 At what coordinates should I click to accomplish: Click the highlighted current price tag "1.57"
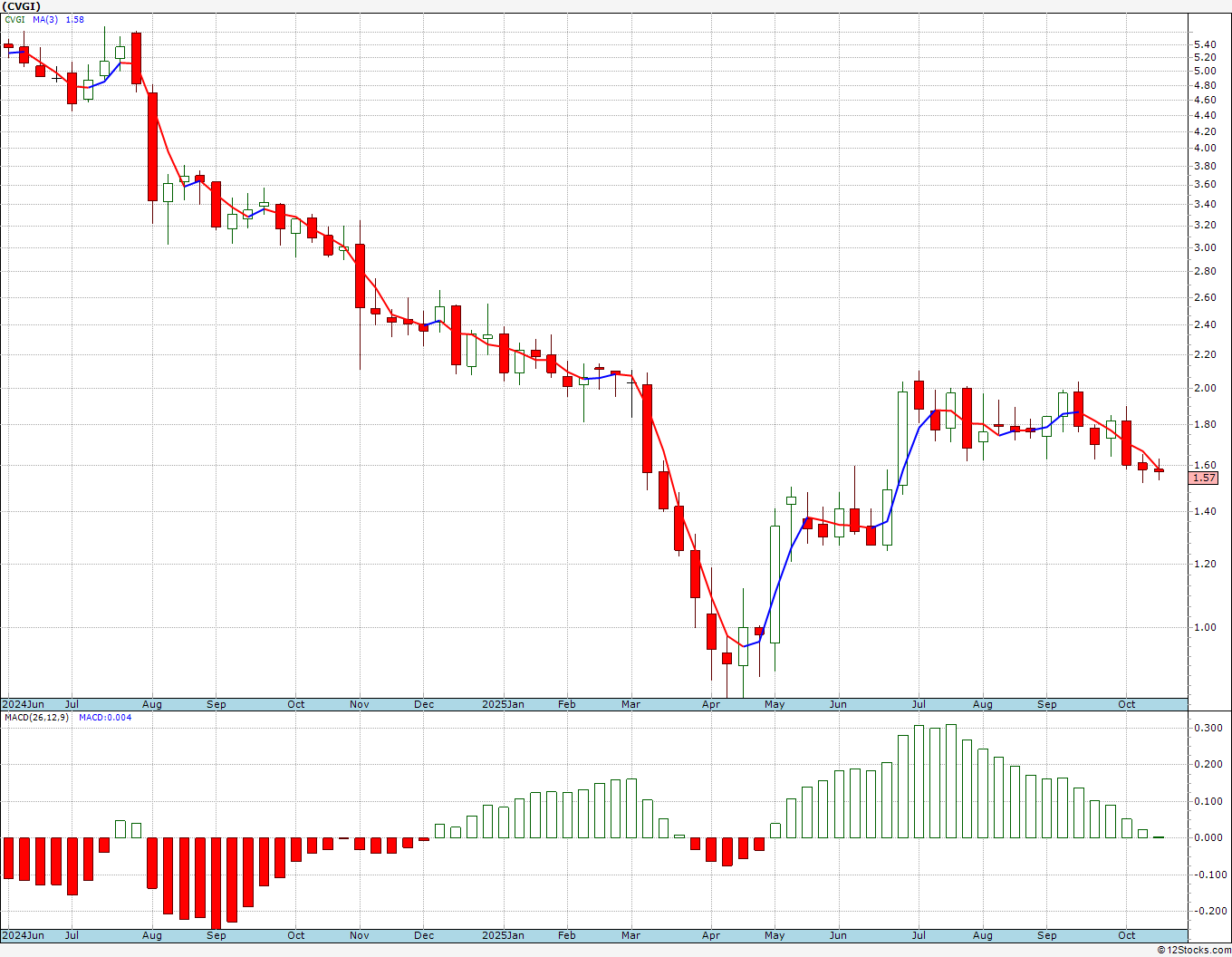(1205, 478)
